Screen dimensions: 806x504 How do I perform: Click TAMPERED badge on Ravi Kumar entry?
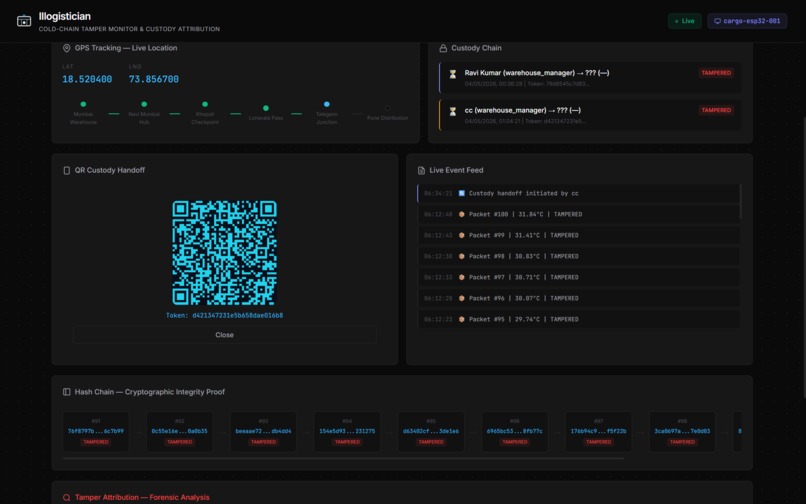[716, 73]
